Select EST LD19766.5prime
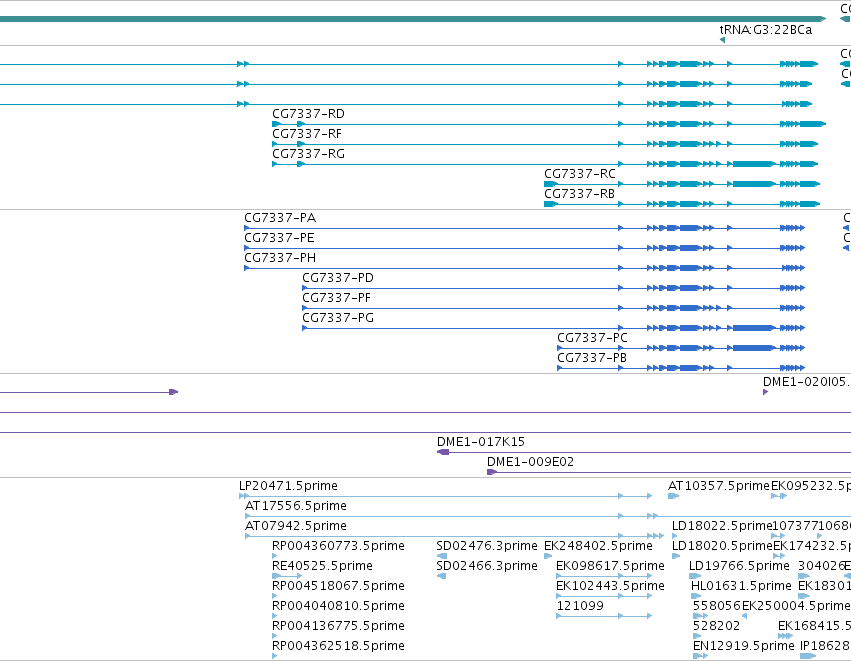Viewport: 851px width, 661px height. tap(739, 567)
